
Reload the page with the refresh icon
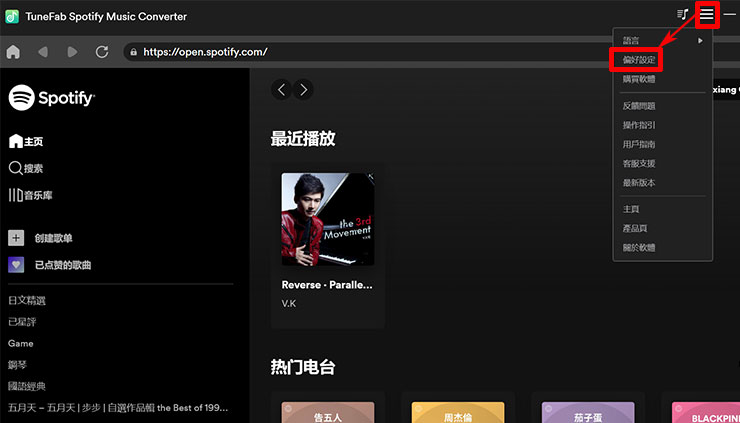pos(102,52)
